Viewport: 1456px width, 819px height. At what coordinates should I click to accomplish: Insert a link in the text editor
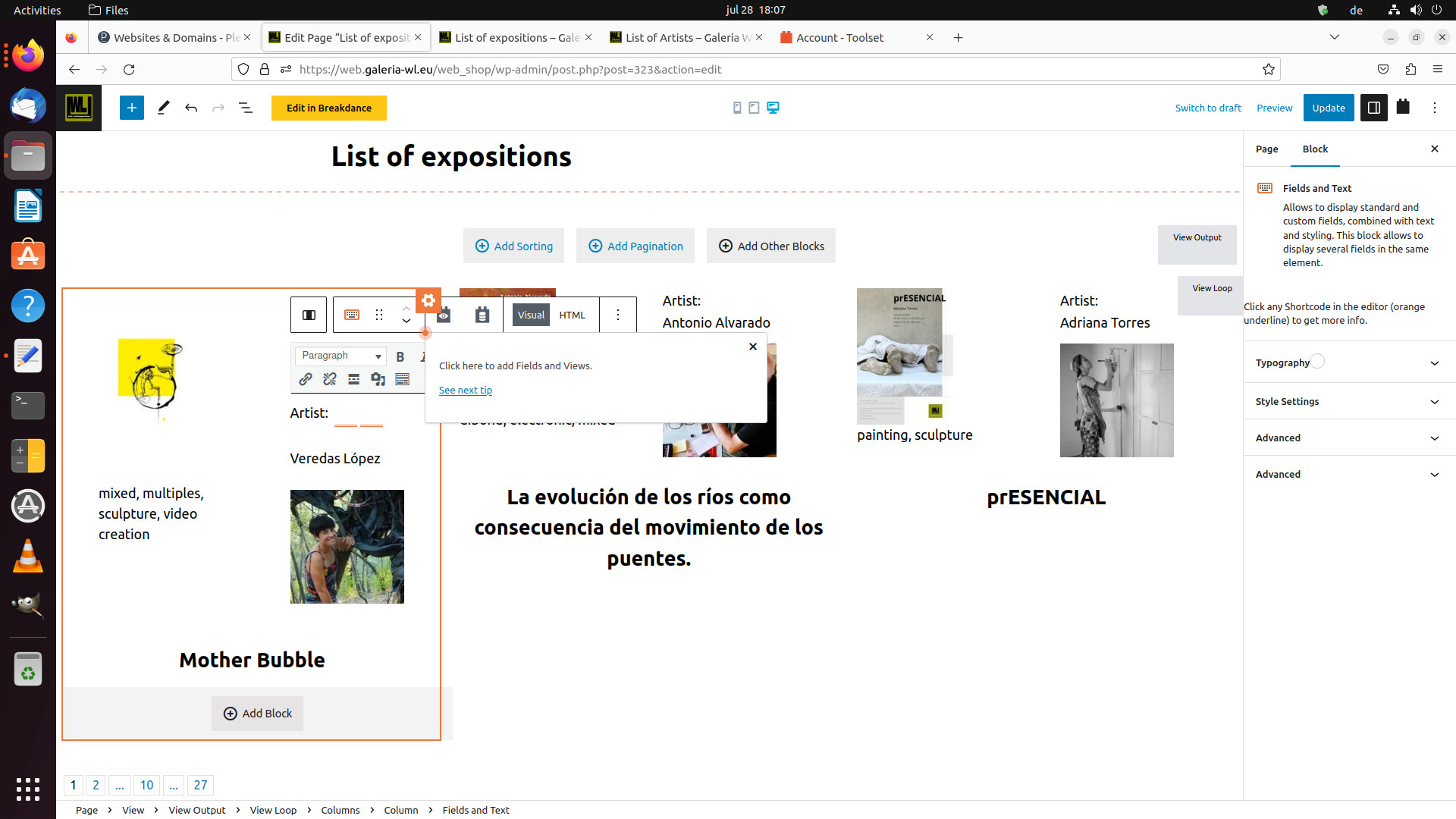tap(306, 379)
